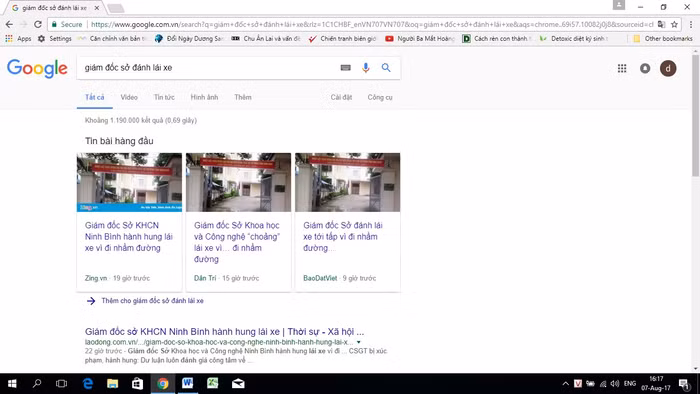Click the Chrome profile person button
The image size is (700, 394).
point(619,5)
